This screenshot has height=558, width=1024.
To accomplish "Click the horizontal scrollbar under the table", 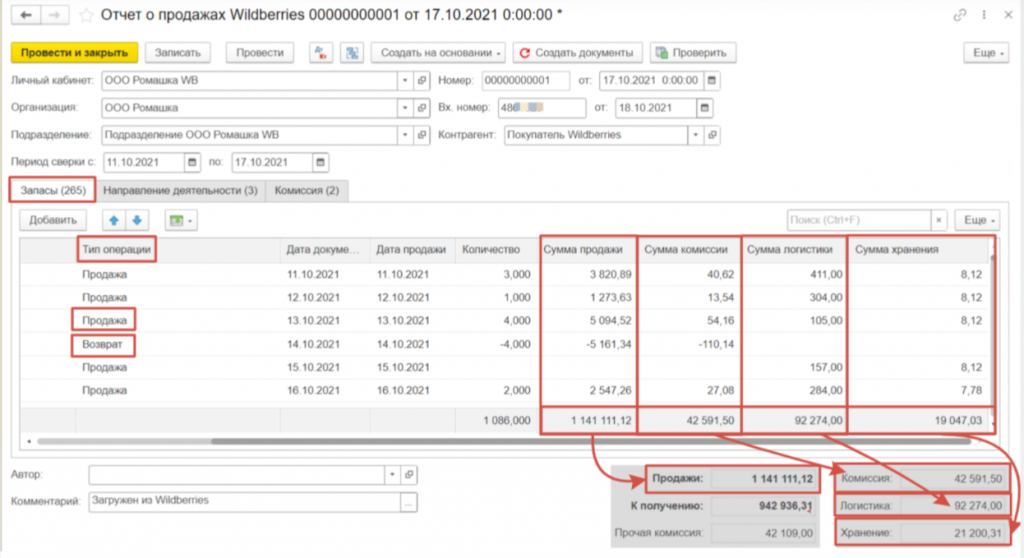I will (500, 440).
